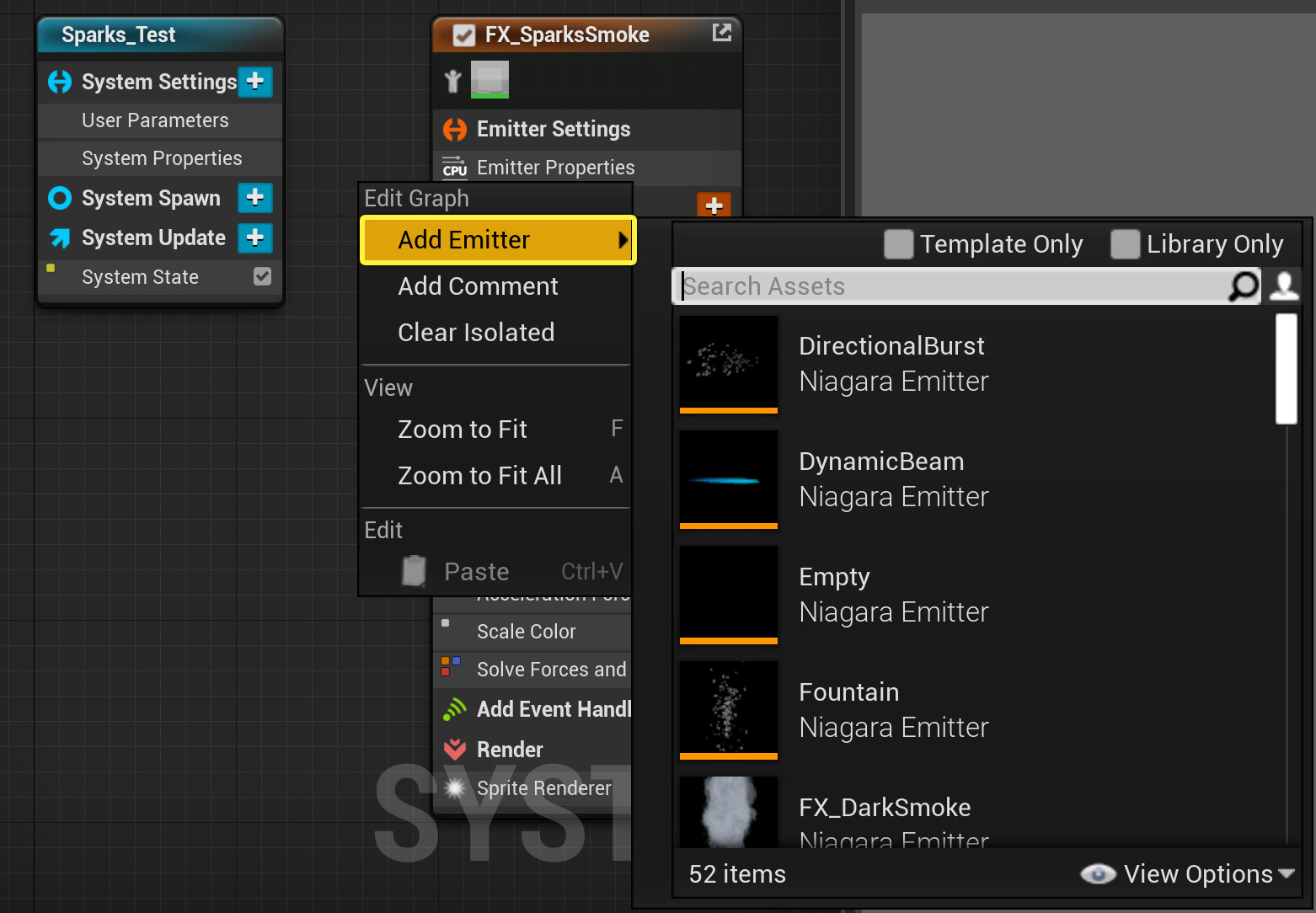The image size is (1316, 913).
Task: Add module to System Update
Action: pos(255,238)
